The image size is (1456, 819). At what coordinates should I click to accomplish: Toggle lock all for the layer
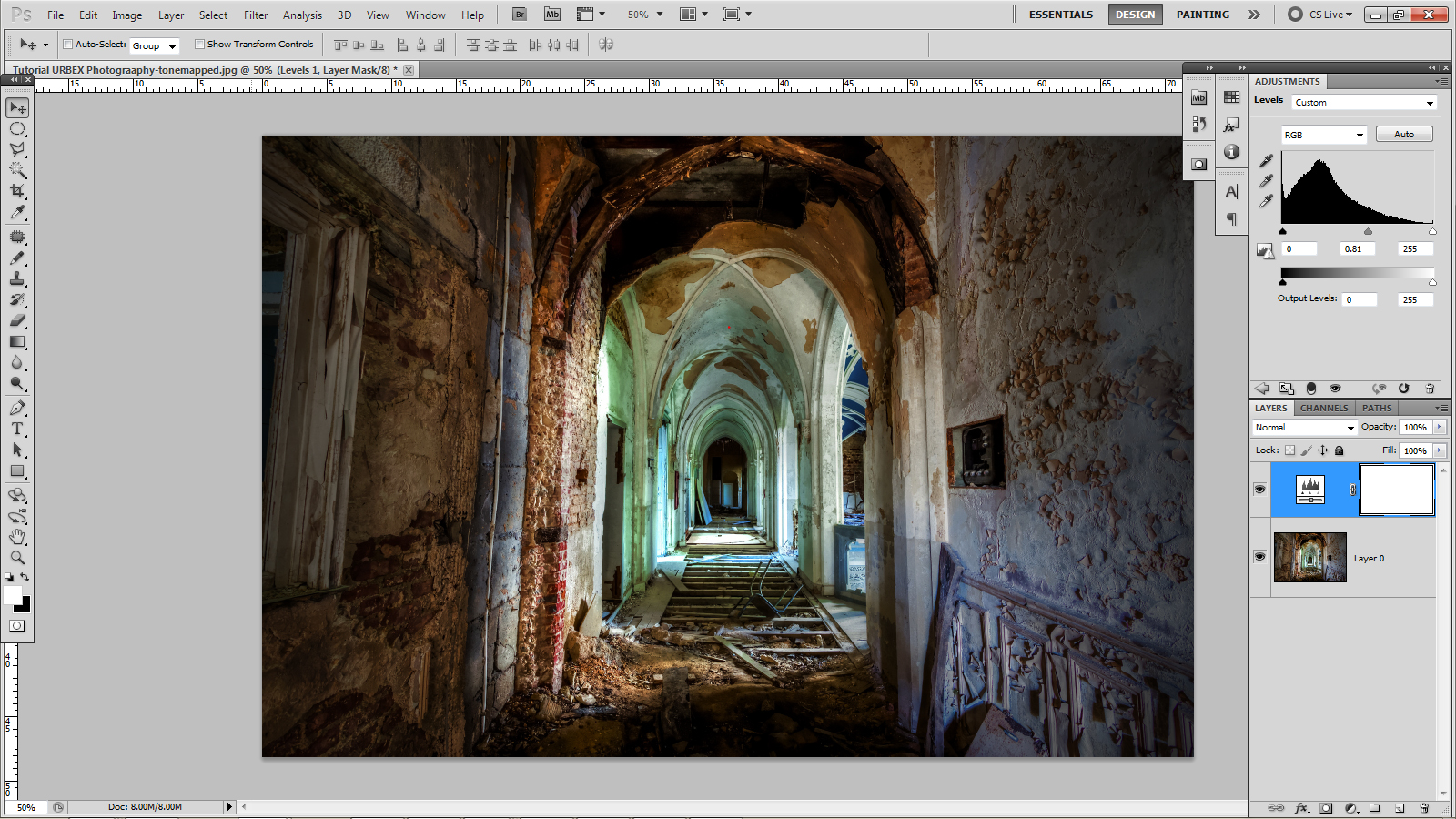[1339, 450]
